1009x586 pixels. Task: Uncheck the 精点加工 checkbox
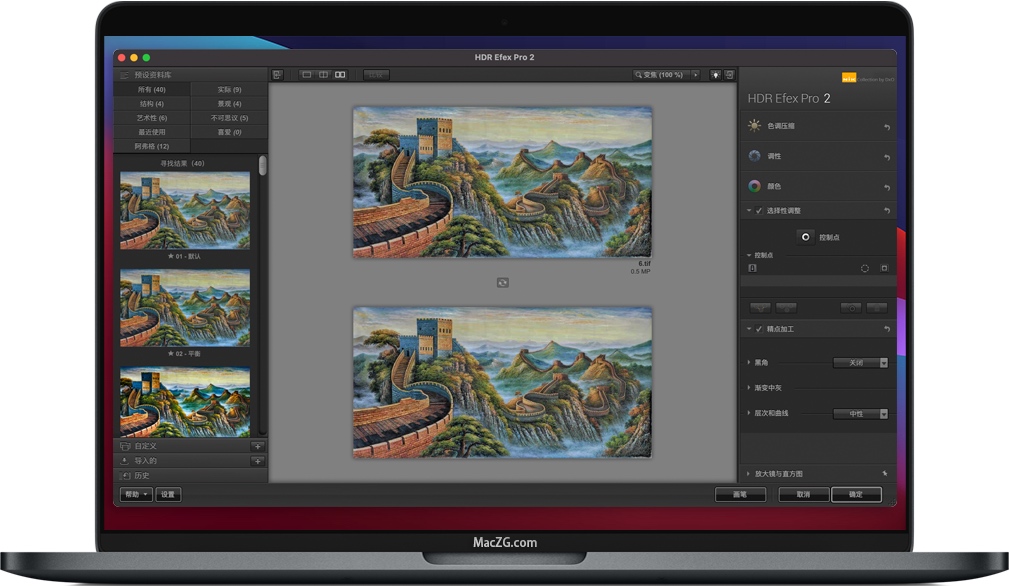coord(759,329)
